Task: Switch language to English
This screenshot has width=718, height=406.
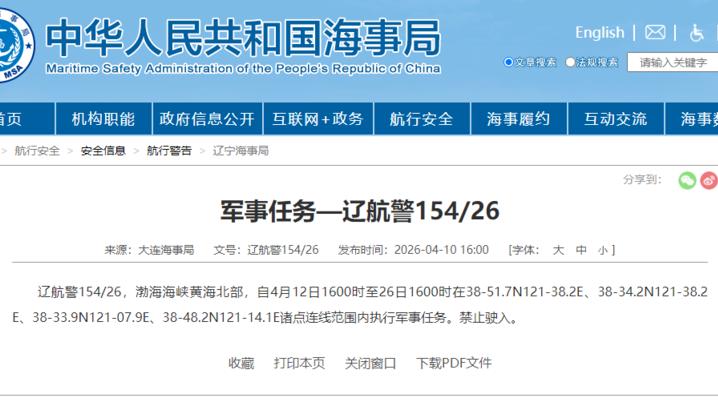Action: tap(599, 33)
